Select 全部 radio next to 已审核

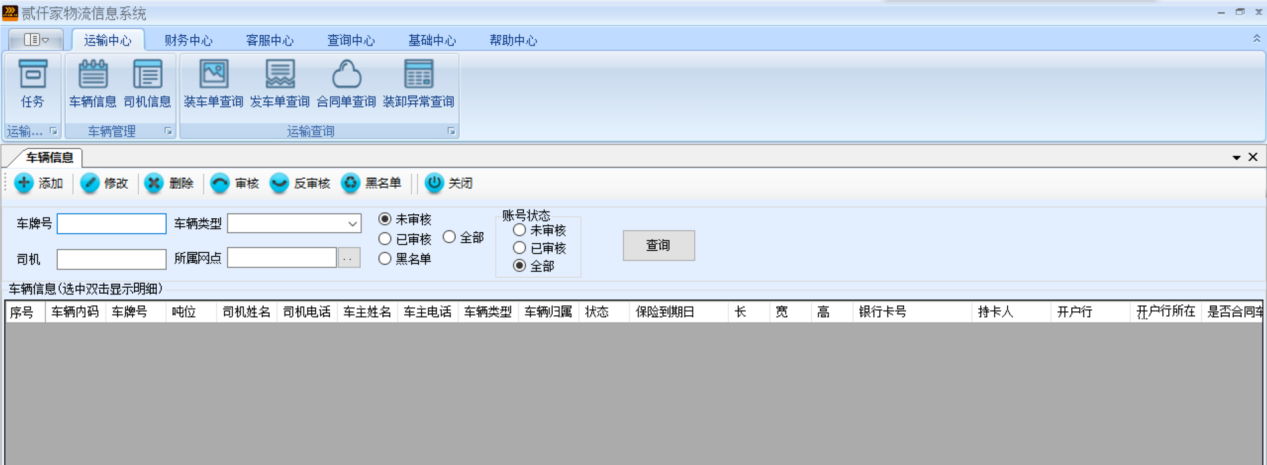(x=449, y=237)
